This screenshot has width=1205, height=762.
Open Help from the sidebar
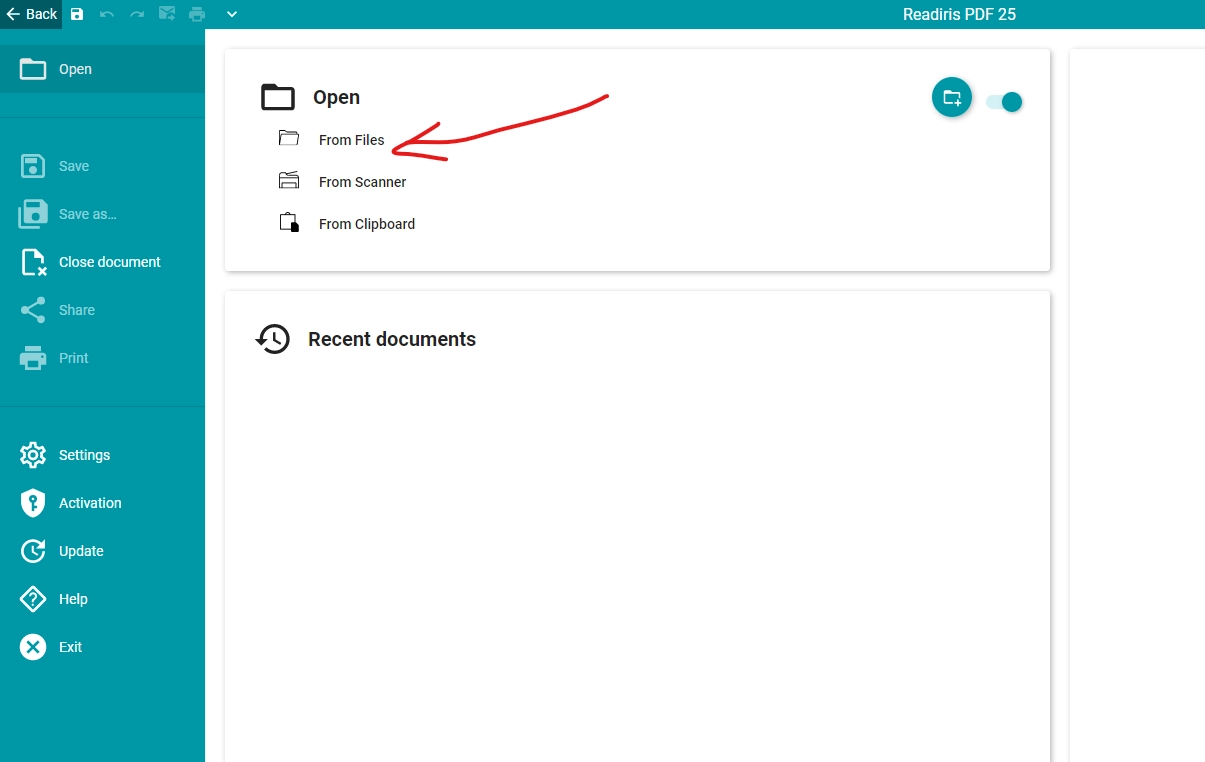73,599
